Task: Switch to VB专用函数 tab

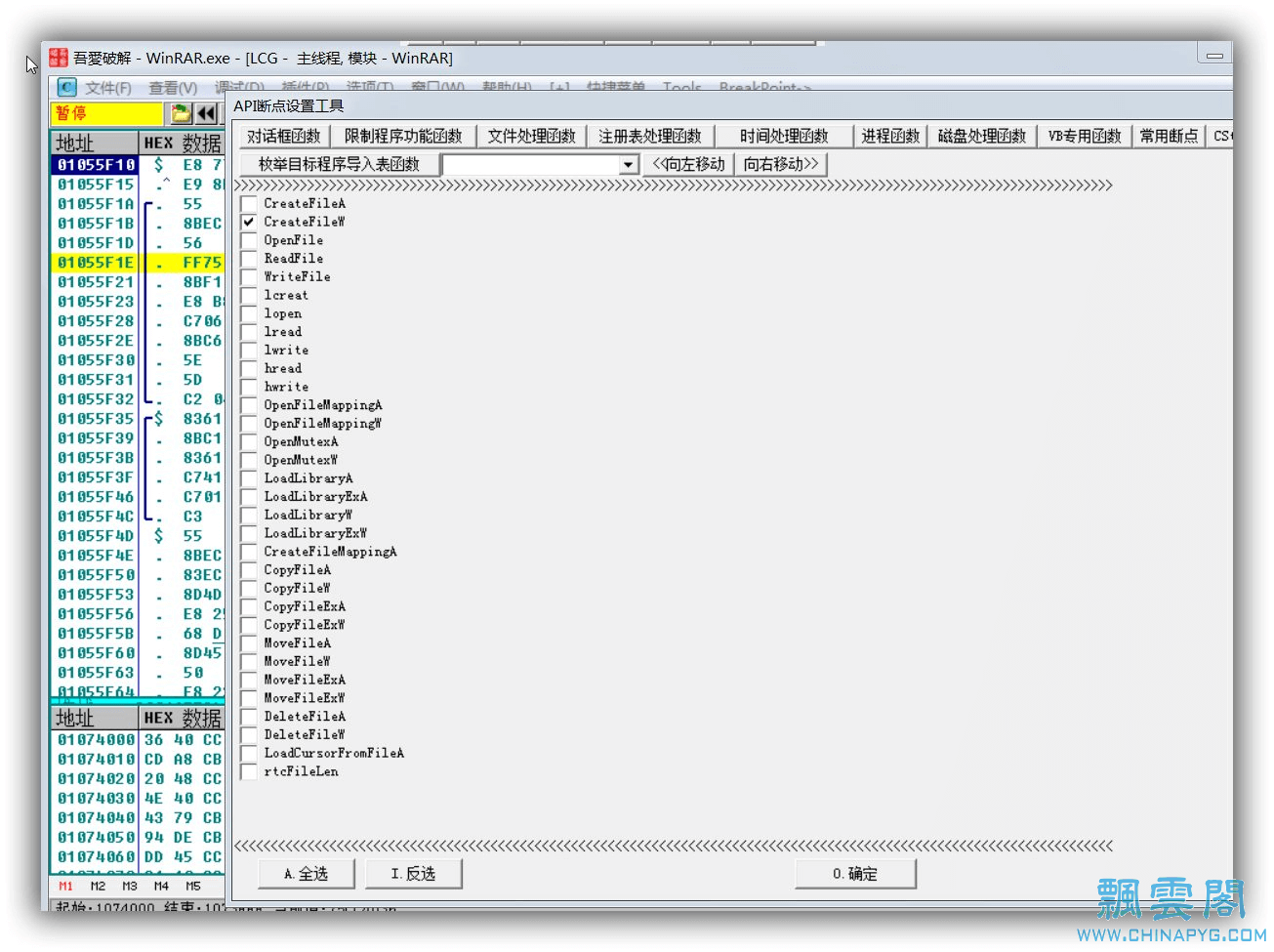Action: (x=1084, y=136)
